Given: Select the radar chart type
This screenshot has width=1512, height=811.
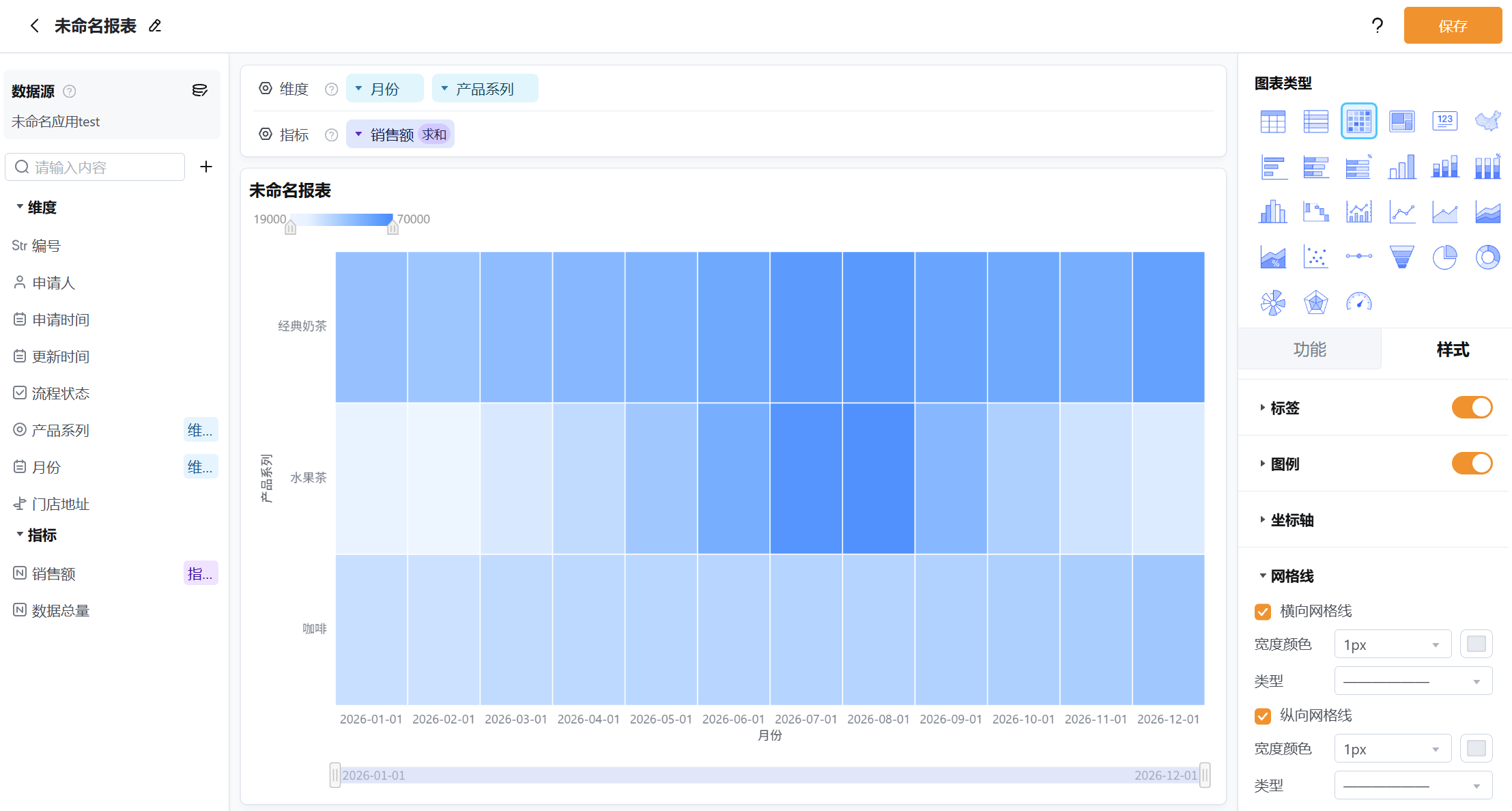Looking at the screenshot, I should click(x=1315, y=302).
